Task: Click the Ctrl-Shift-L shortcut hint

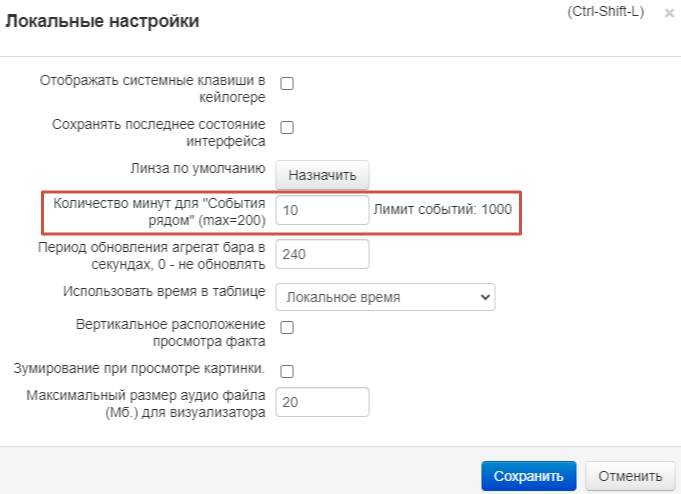Action: 608,12
